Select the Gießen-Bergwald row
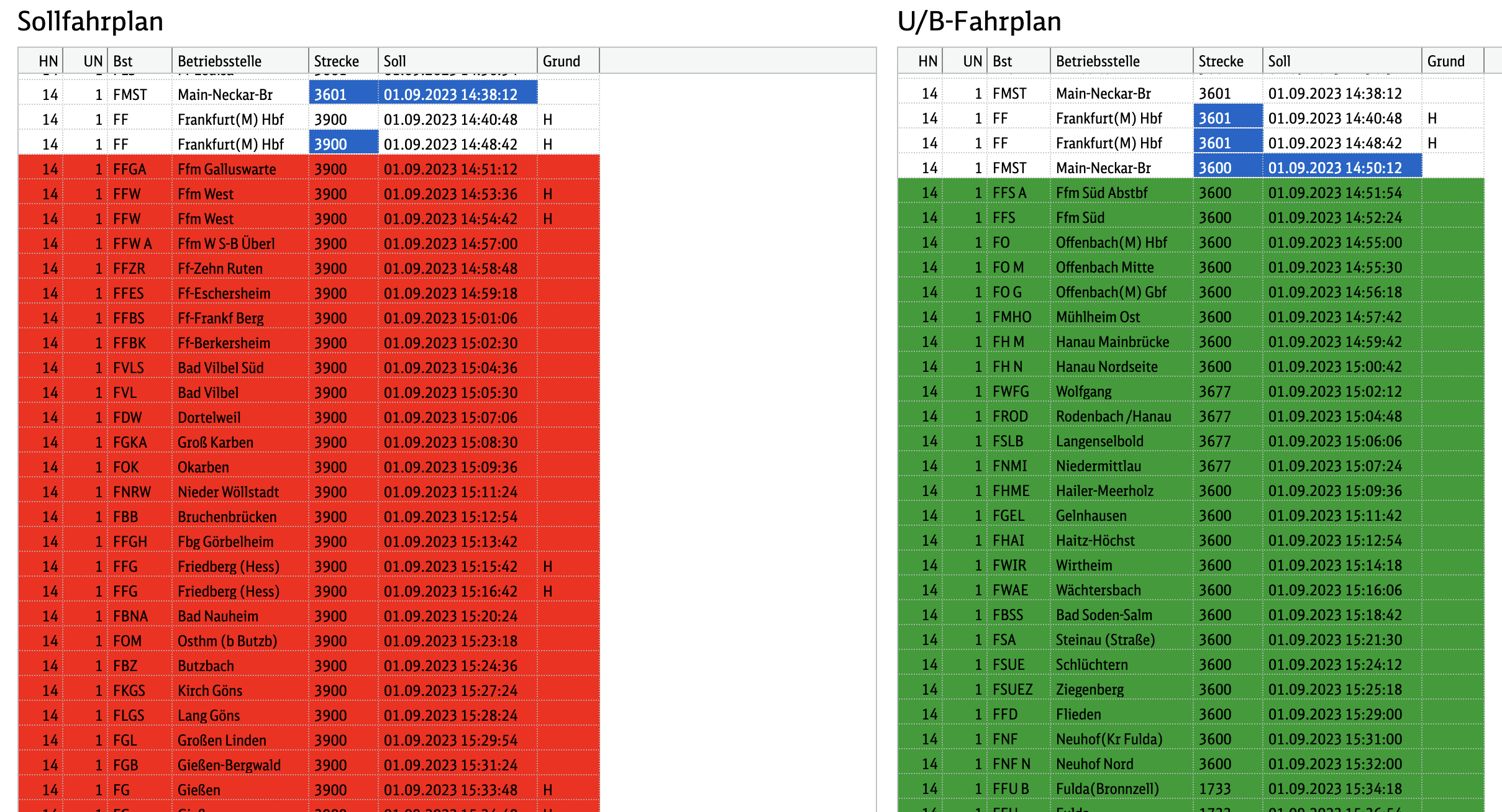 click(x=229, y=765)
